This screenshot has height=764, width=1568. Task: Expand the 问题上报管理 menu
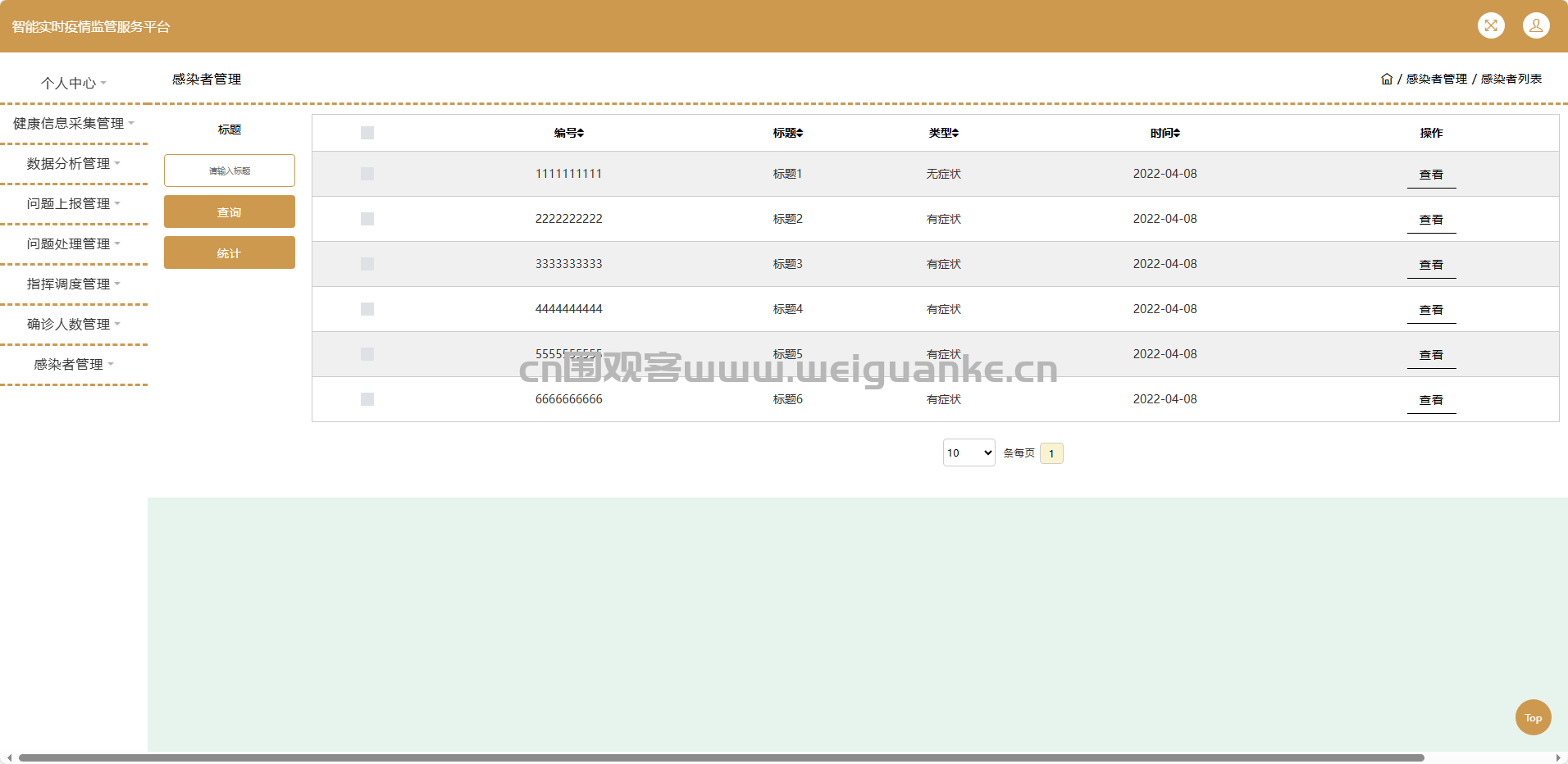[x=74, y=203]
